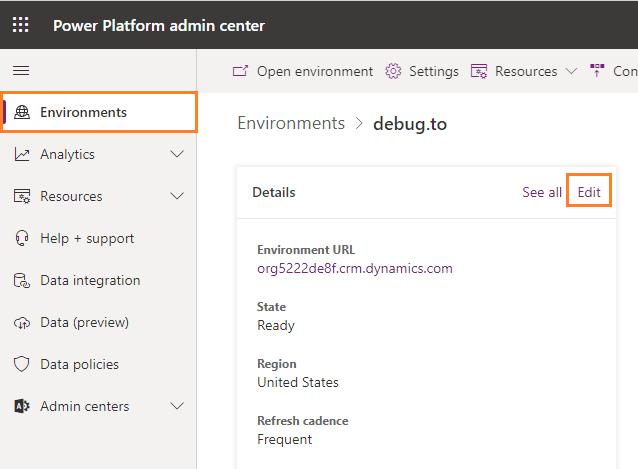This screenshot has height=469, width=638.
Task: Click See all in Details card
Action: (542, 192)
